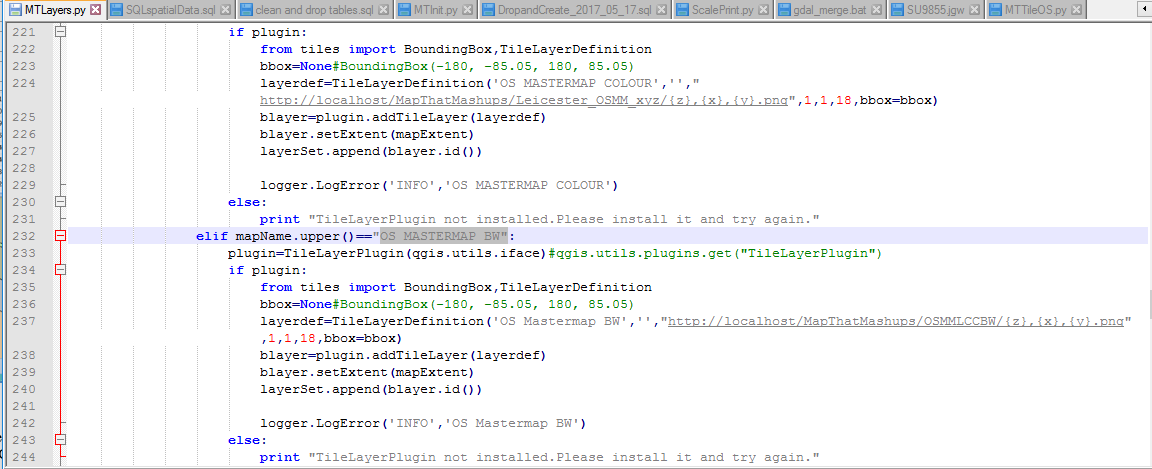Click the save icon on the SQLspatialData.sql tab
The width and height of the screenshot is (1152, 469).
116,10
